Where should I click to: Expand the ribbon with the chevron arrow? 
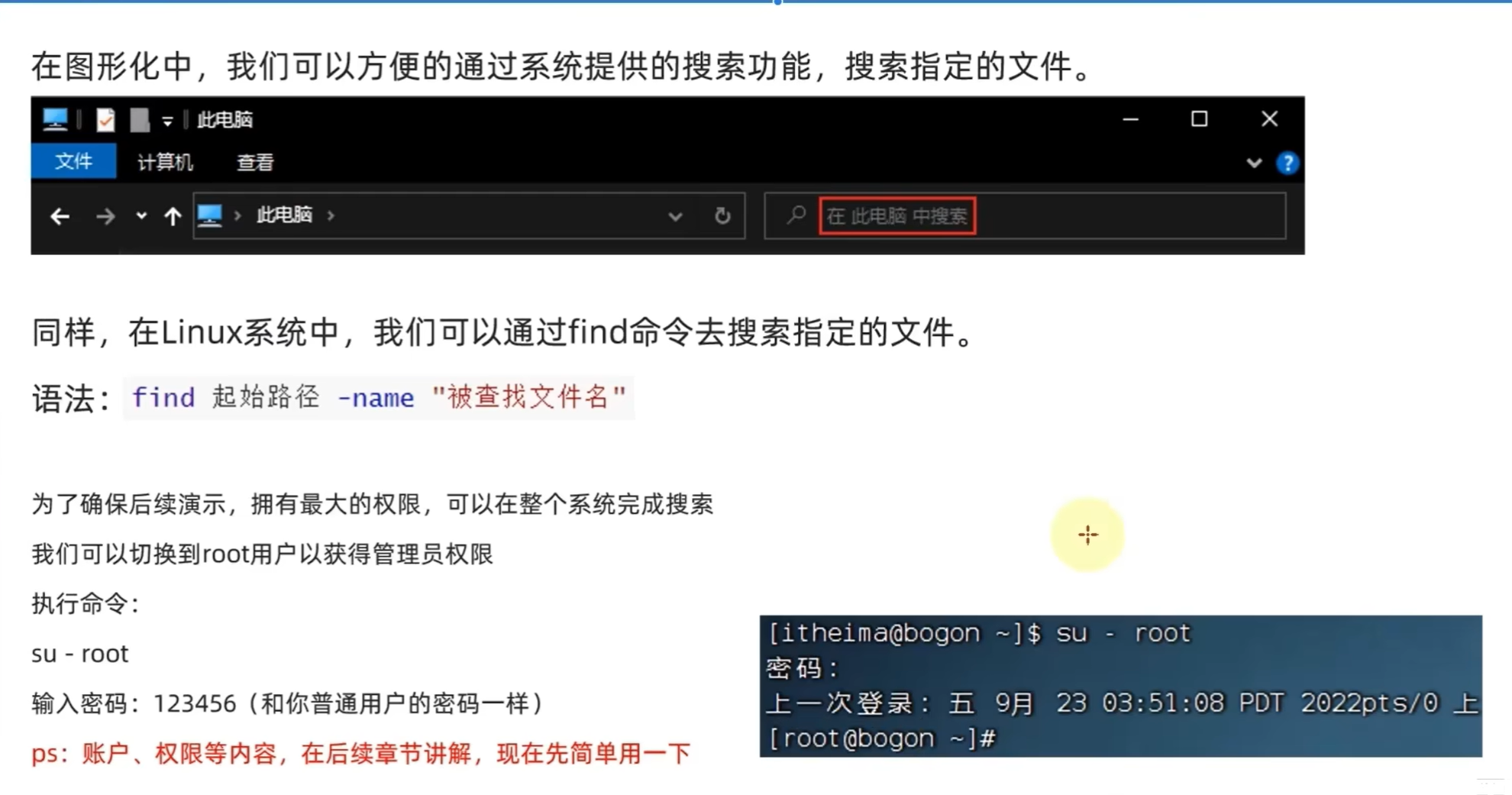pyautogui.click(x=1254, y=163)
